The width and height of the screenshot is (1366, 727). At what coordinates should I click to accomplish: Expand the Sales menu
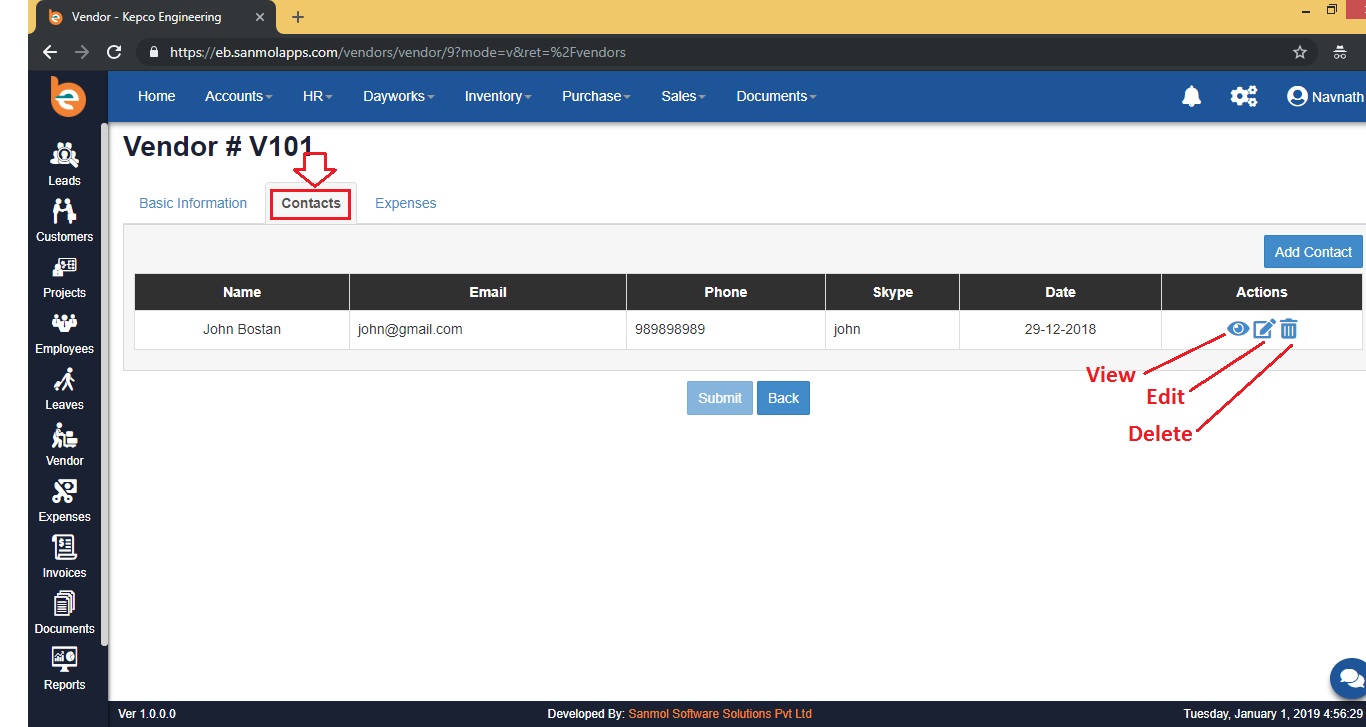683,96
